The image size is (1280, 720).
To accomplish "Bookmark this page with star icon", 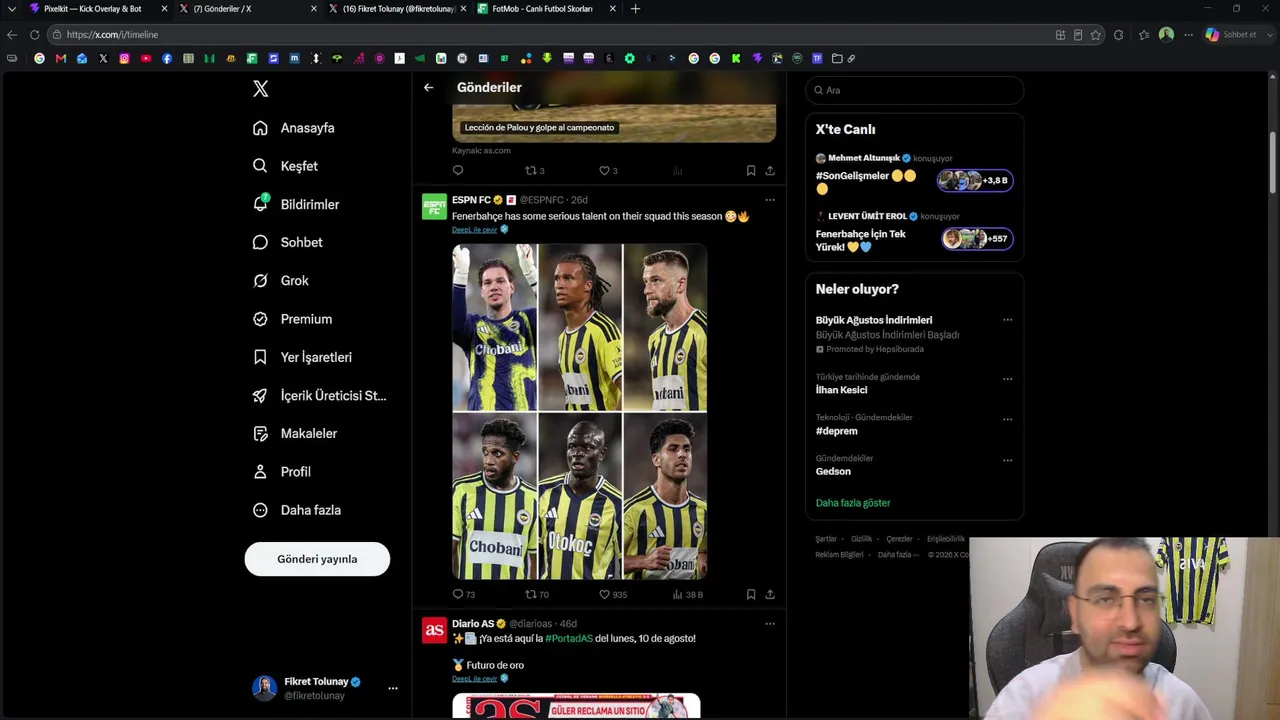I will [1096, 35].
